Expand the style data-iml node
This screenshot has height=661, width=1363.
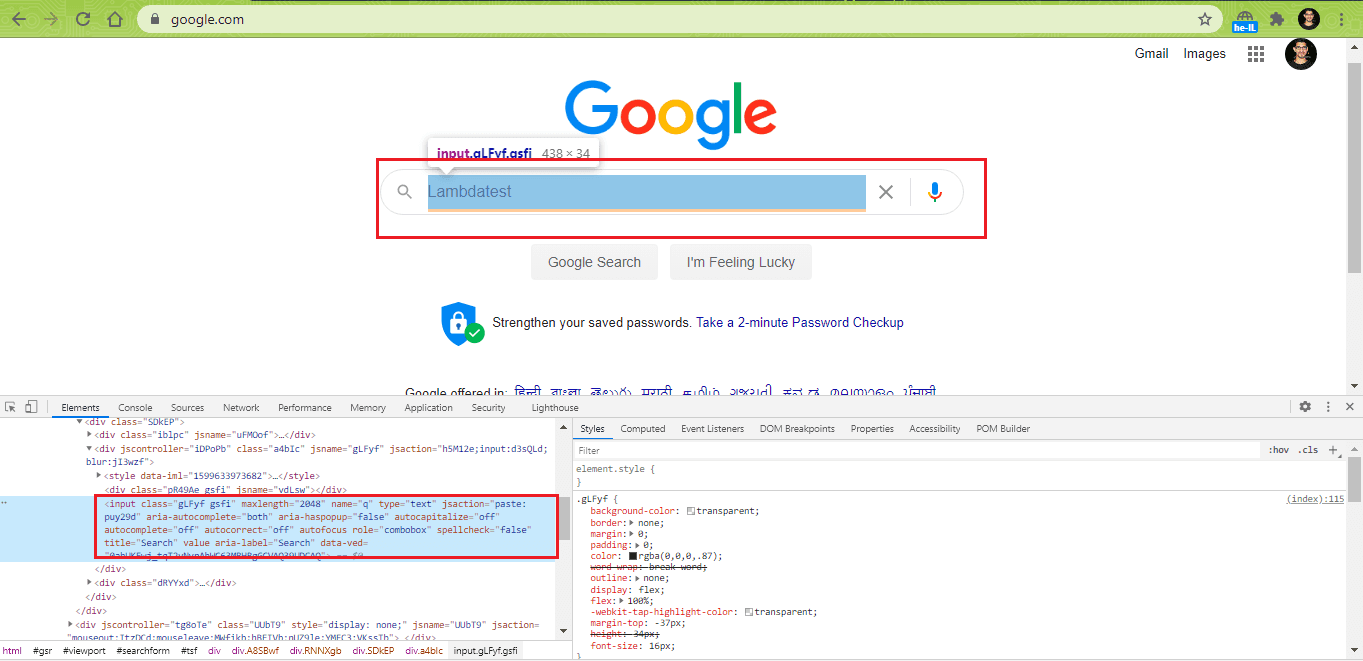[99, 476]
